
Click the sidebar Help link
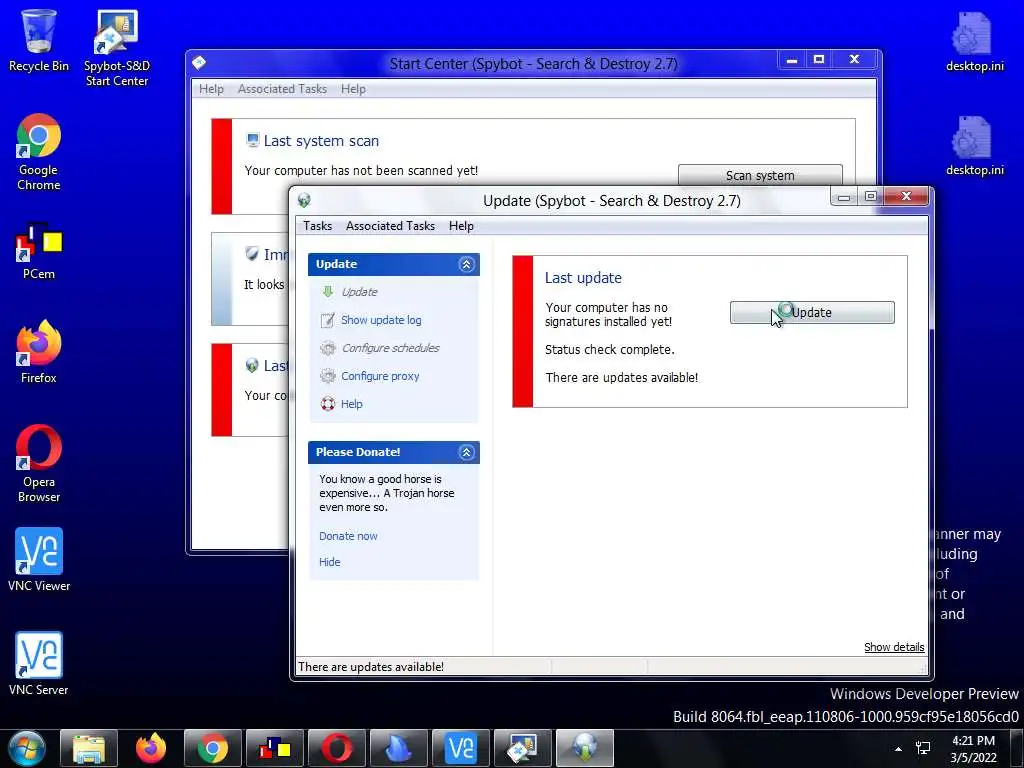[x=351, y=404]
